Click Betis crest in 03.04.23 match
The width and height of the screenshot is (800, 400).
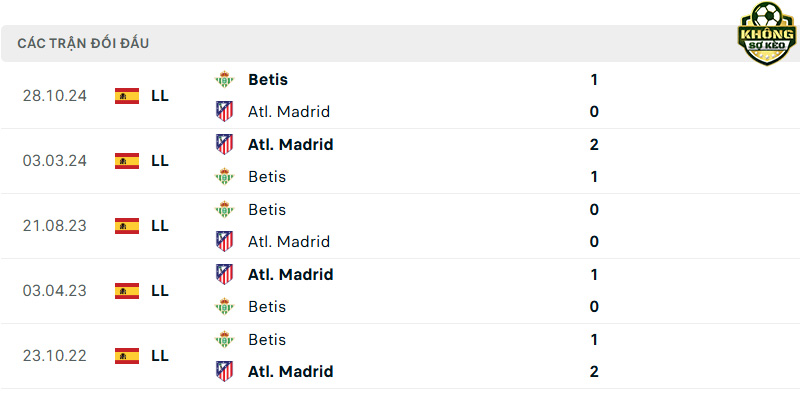(x=224, y=306)
